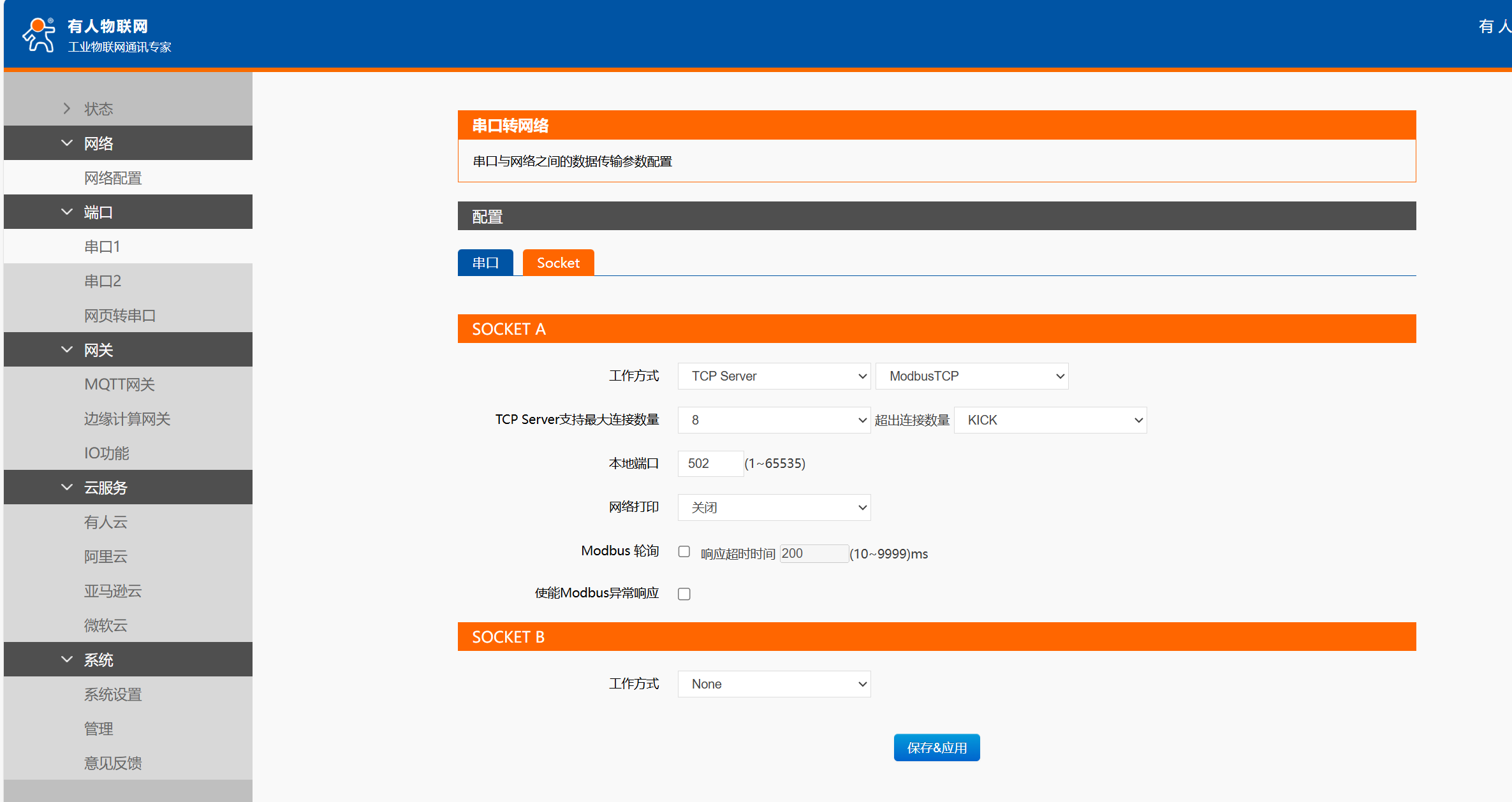Open Socket B 工作方式 None dropdown

click(774, 684)
